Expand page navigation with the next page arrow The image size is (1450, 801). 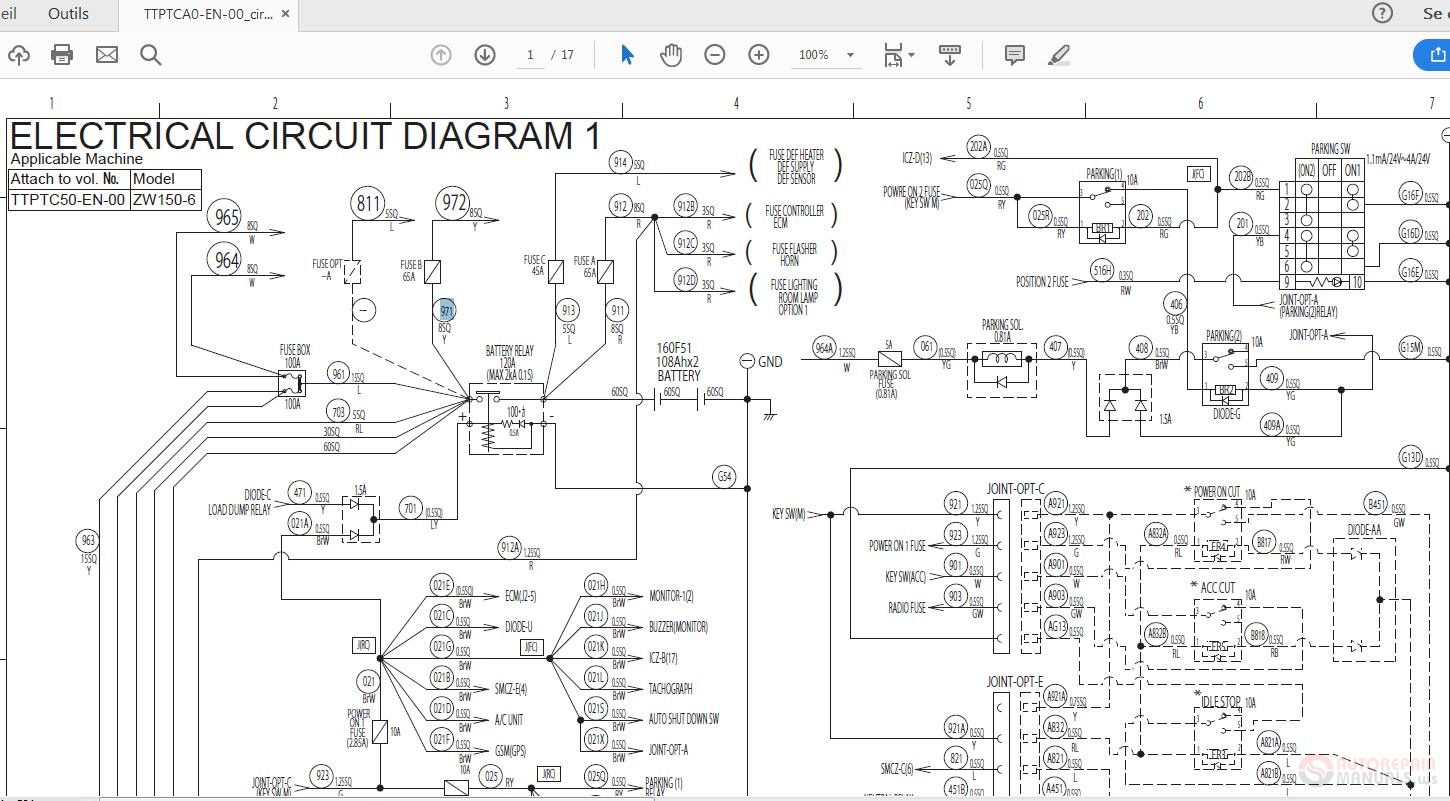(x=485, y=55)
